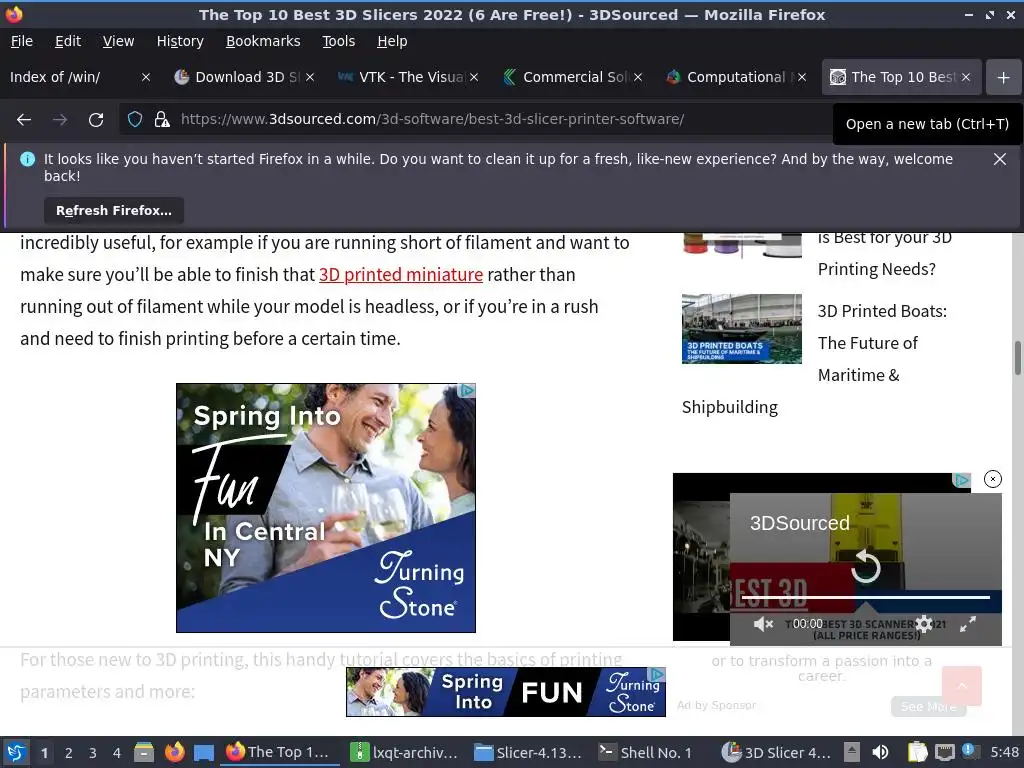Switch to the 'VTK - The Visual' tab

[x=408, y=77]
